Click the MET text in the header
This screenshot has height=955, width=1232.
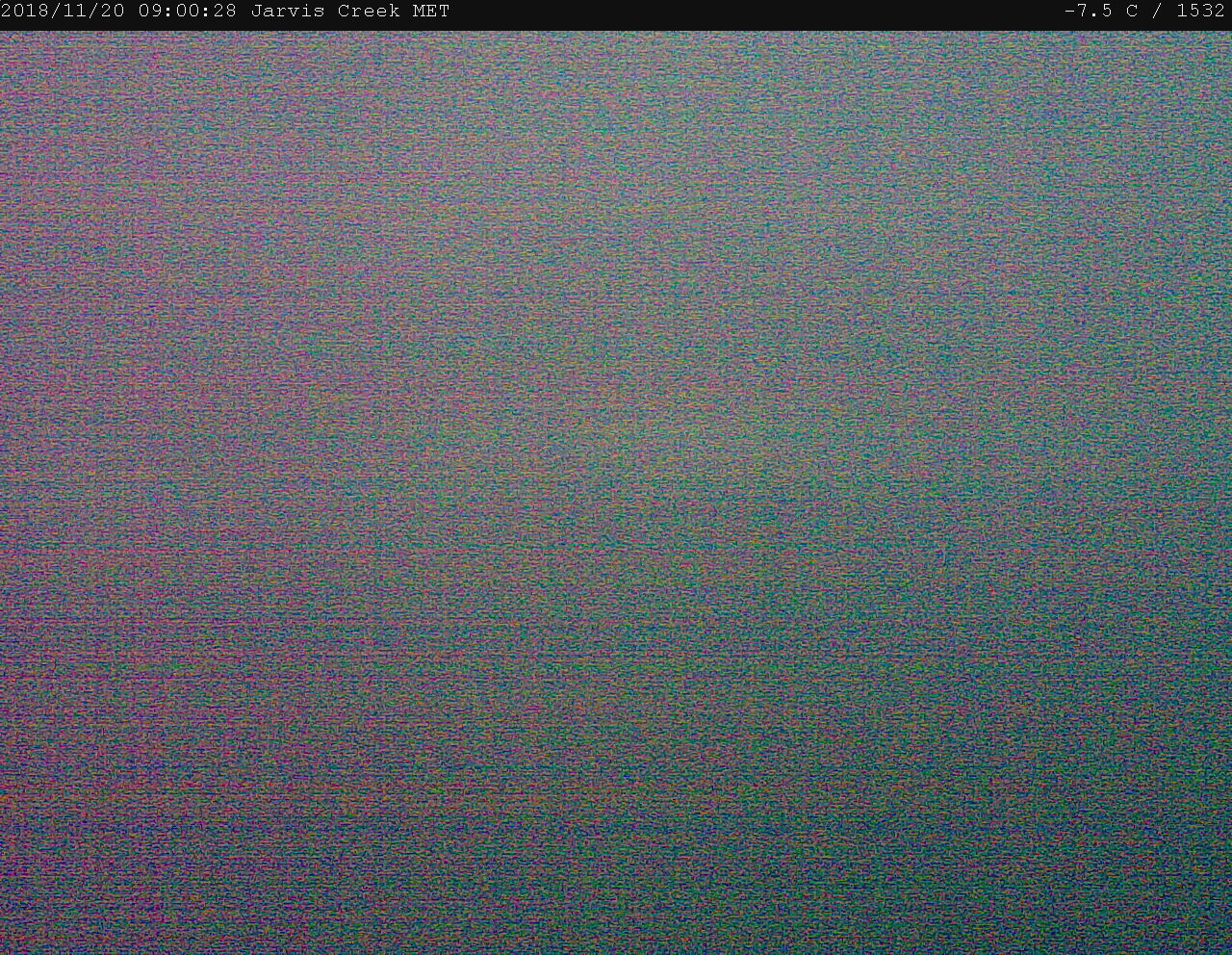(x=430, y=12)
